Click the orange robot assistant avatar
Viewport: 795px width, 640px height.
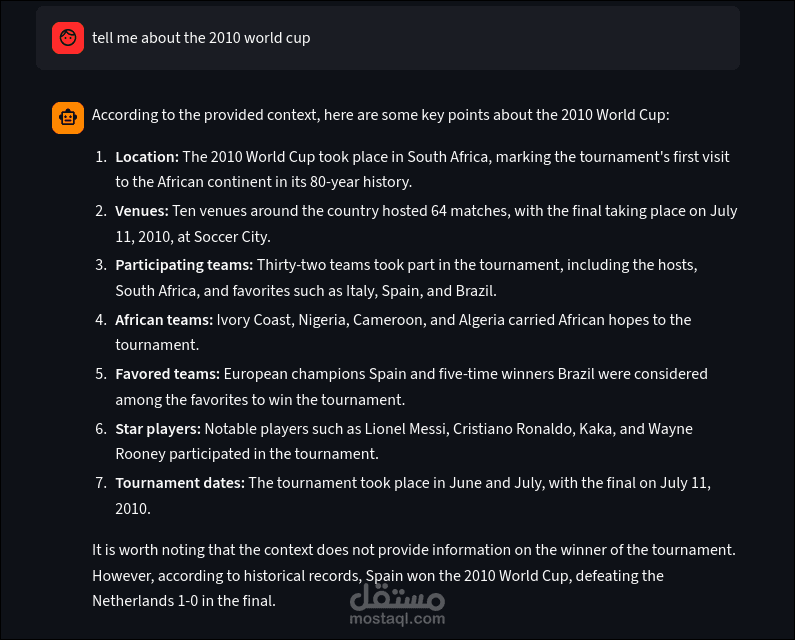coord(68,118)
